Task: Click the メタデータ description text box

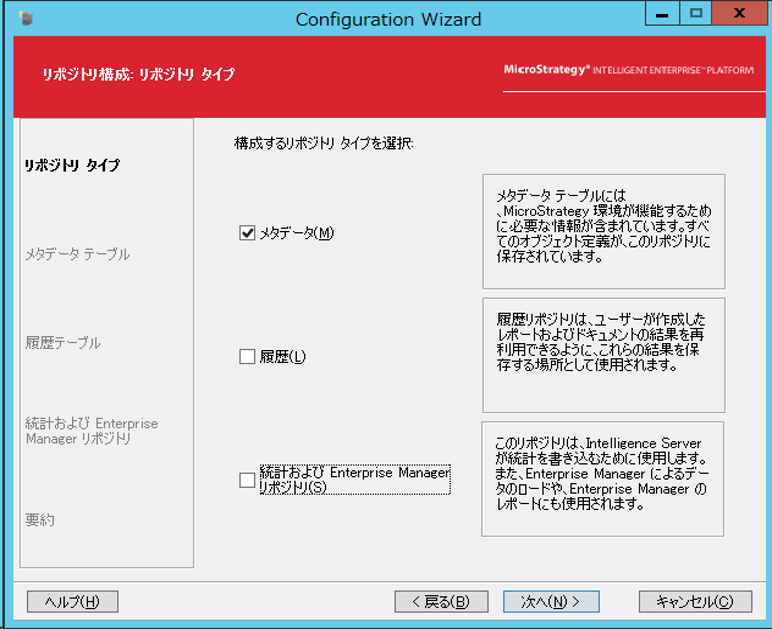Action: pos(604,231)
